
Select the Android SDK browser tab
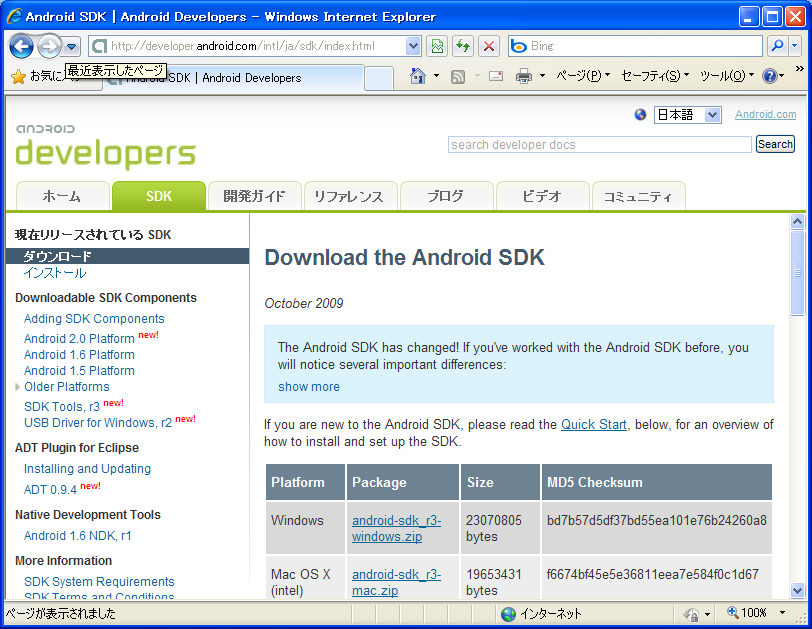(234, 78)
